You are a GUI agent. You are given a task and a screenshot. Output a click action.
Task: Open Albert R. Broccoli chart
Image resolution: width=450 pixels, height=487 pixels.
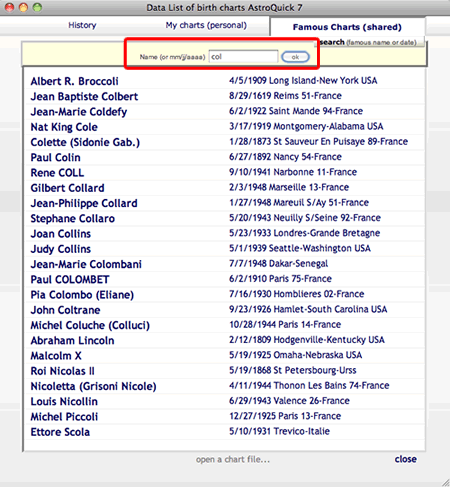pos(75,81)
